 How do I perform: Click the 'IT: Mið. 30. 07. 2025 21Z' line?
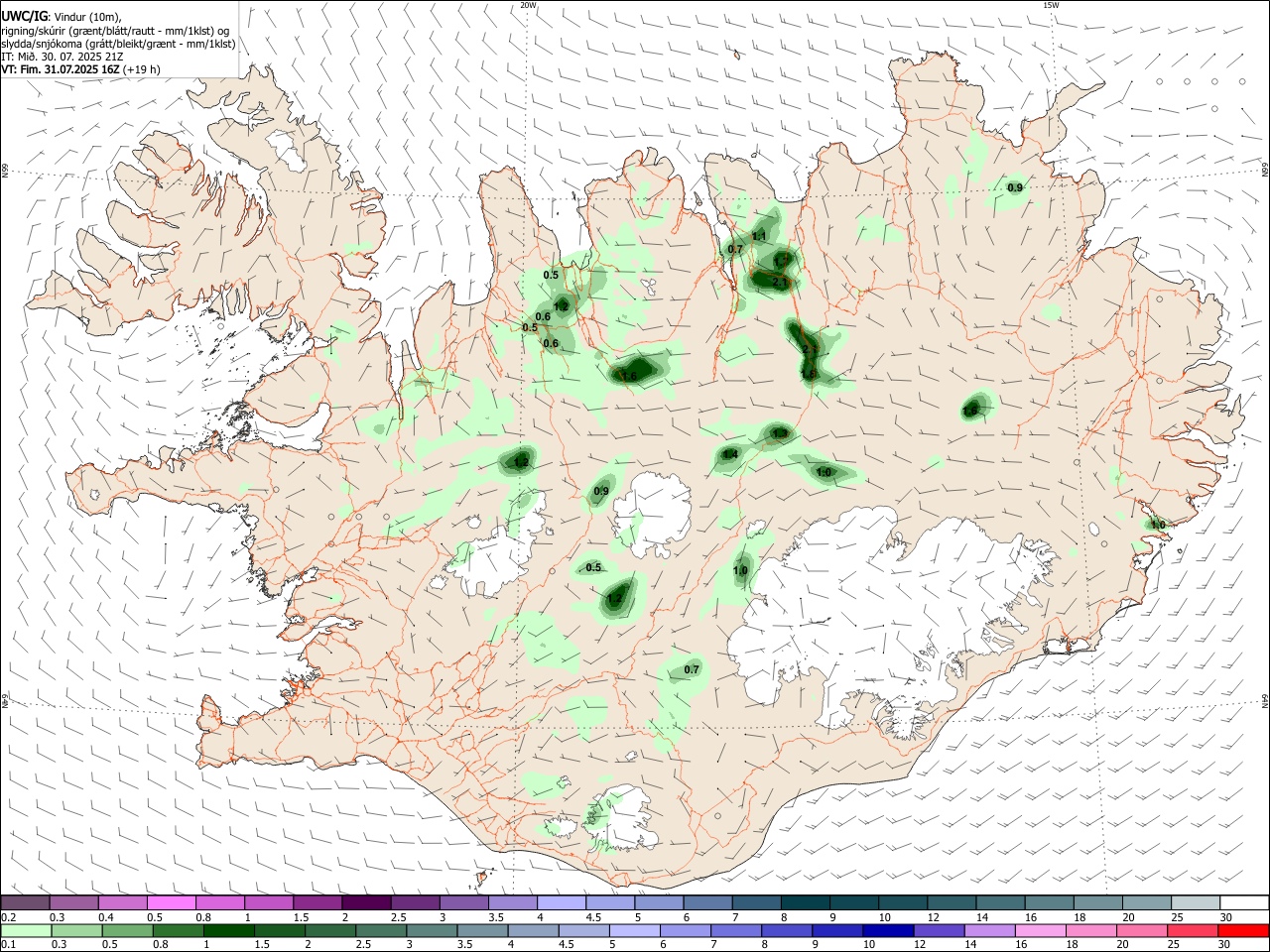[x=62, y=57]
